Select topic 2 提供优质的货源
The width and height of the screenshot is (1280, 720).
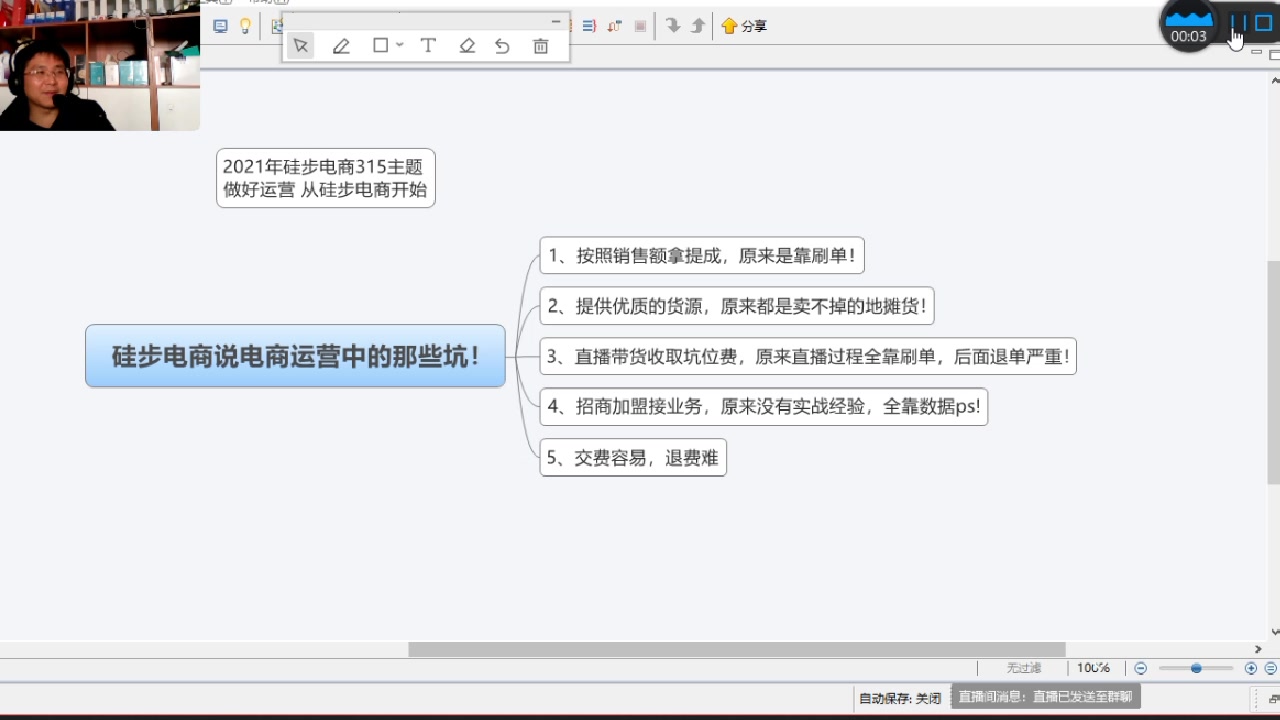737,306
